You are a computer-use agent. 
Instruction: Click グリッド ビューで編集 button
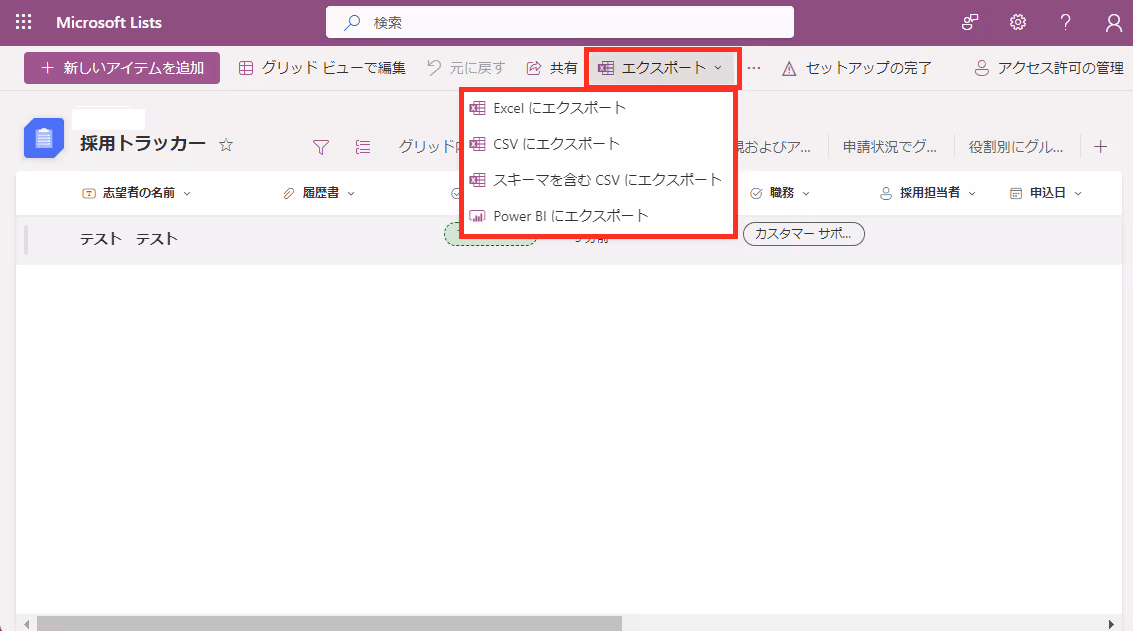click(322, 68)
